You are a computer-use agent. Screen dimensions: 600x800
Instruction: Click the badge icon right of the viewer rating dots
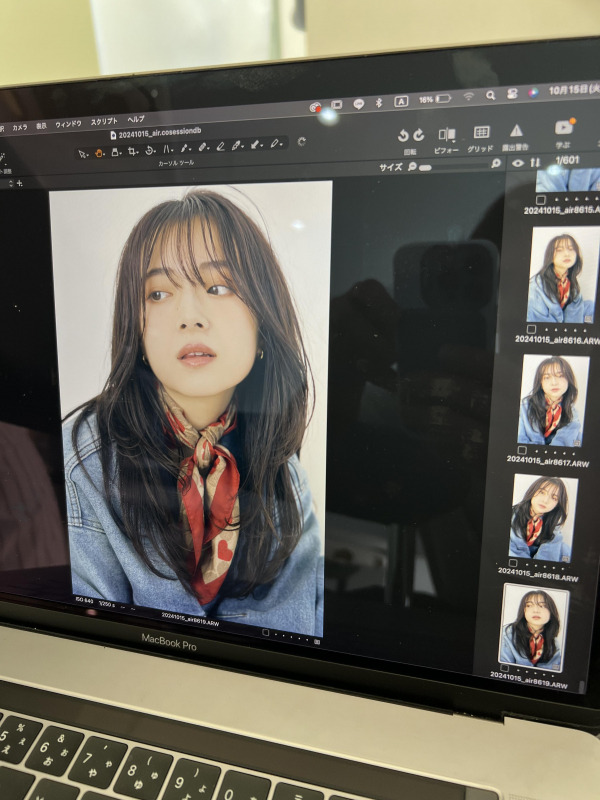[x=317, y=641]
